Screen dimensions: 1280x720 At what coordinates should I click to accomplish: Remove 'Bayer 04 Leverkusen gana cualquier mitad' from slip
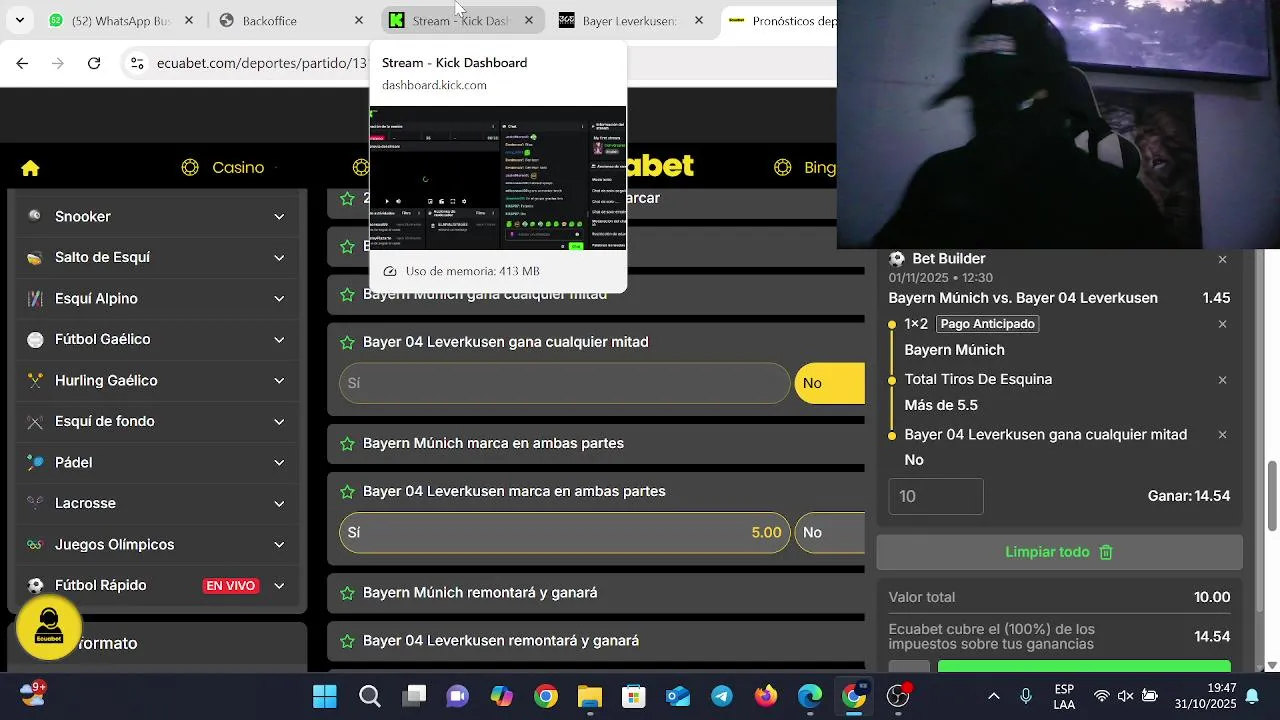[x=1222, y=435]
